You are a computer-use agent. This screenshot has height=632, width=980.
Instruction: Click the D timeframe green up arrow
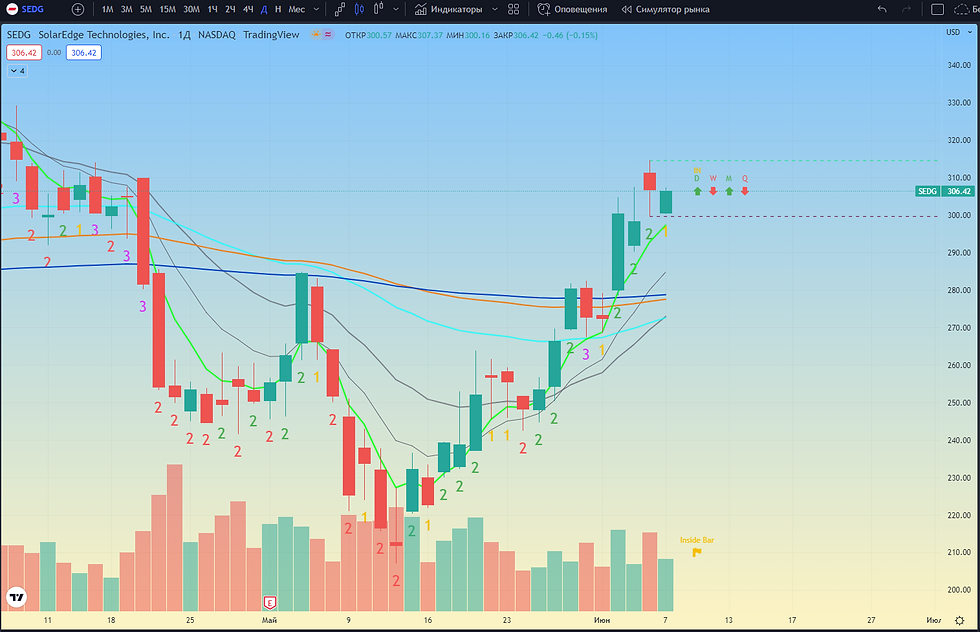tap(698, 191)
